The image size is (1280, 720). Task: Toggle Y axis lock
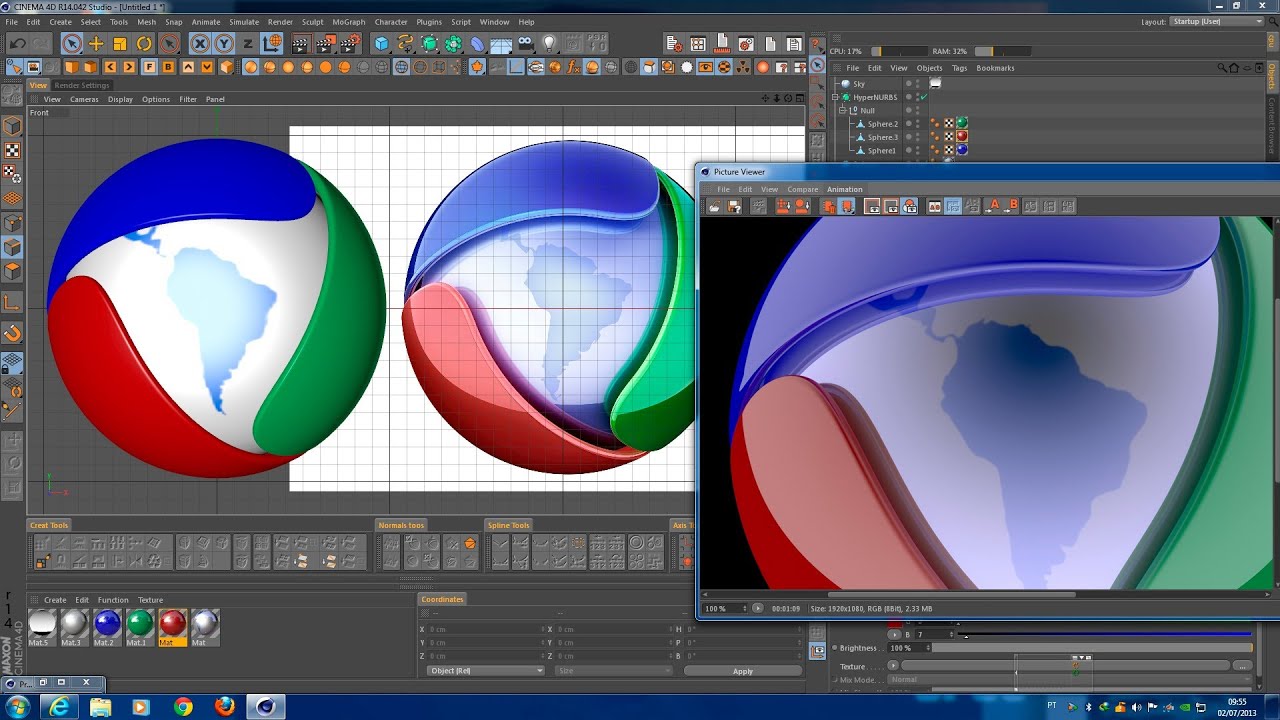click(224, 44)
